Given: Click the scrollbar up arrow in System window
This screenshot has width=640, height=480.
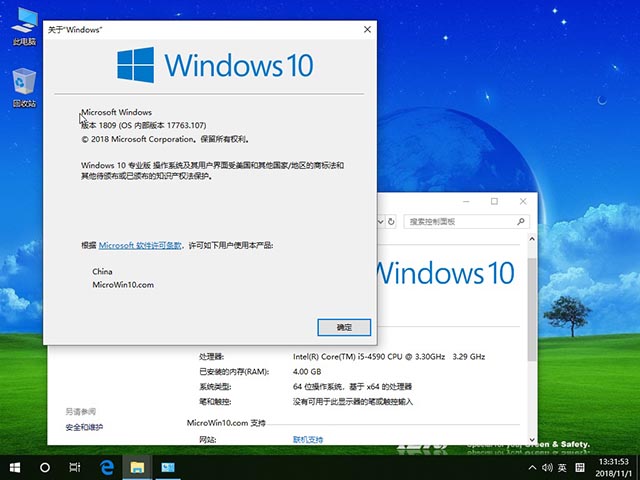Looking at the screenshot, I should [x=532, y=239].
